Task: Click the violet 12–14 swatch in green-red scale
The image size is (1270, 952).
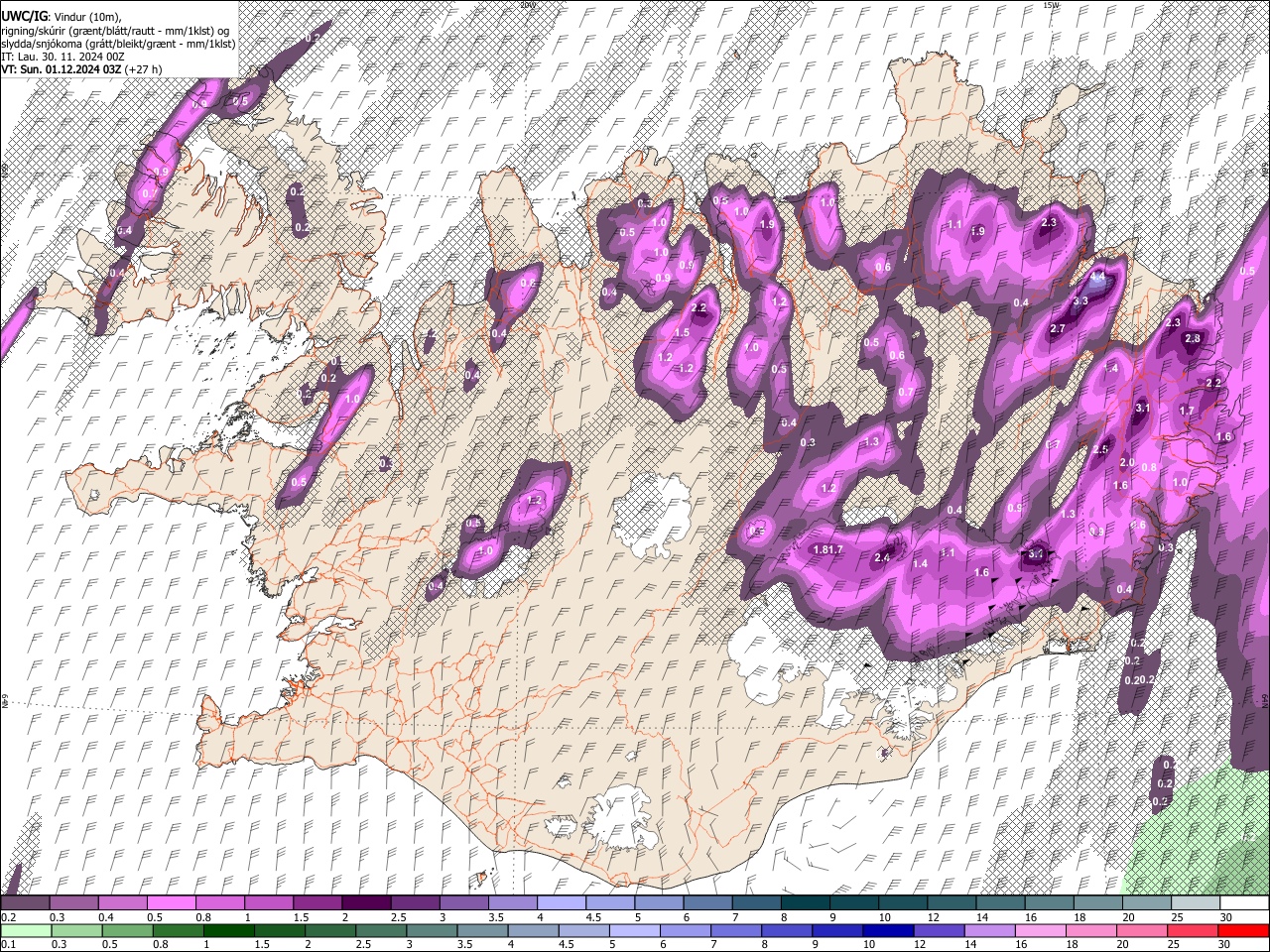Action: (939, 930)
